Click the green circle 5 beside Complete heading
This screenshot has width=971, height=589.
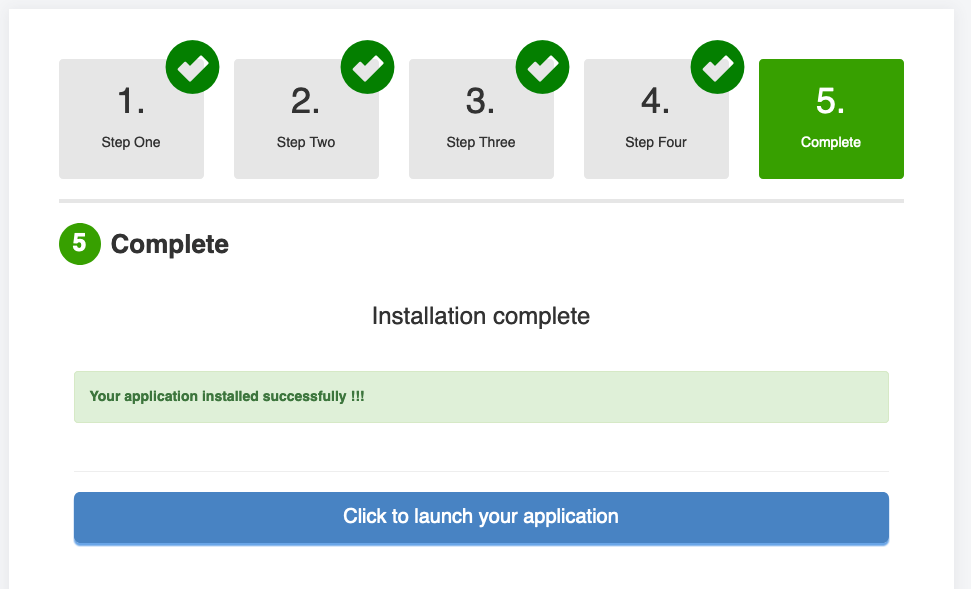(80, 244)
